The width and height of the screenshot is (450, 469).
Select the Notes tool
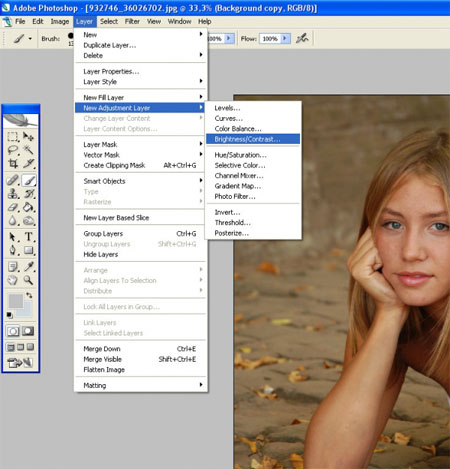(x=13, y=267)
